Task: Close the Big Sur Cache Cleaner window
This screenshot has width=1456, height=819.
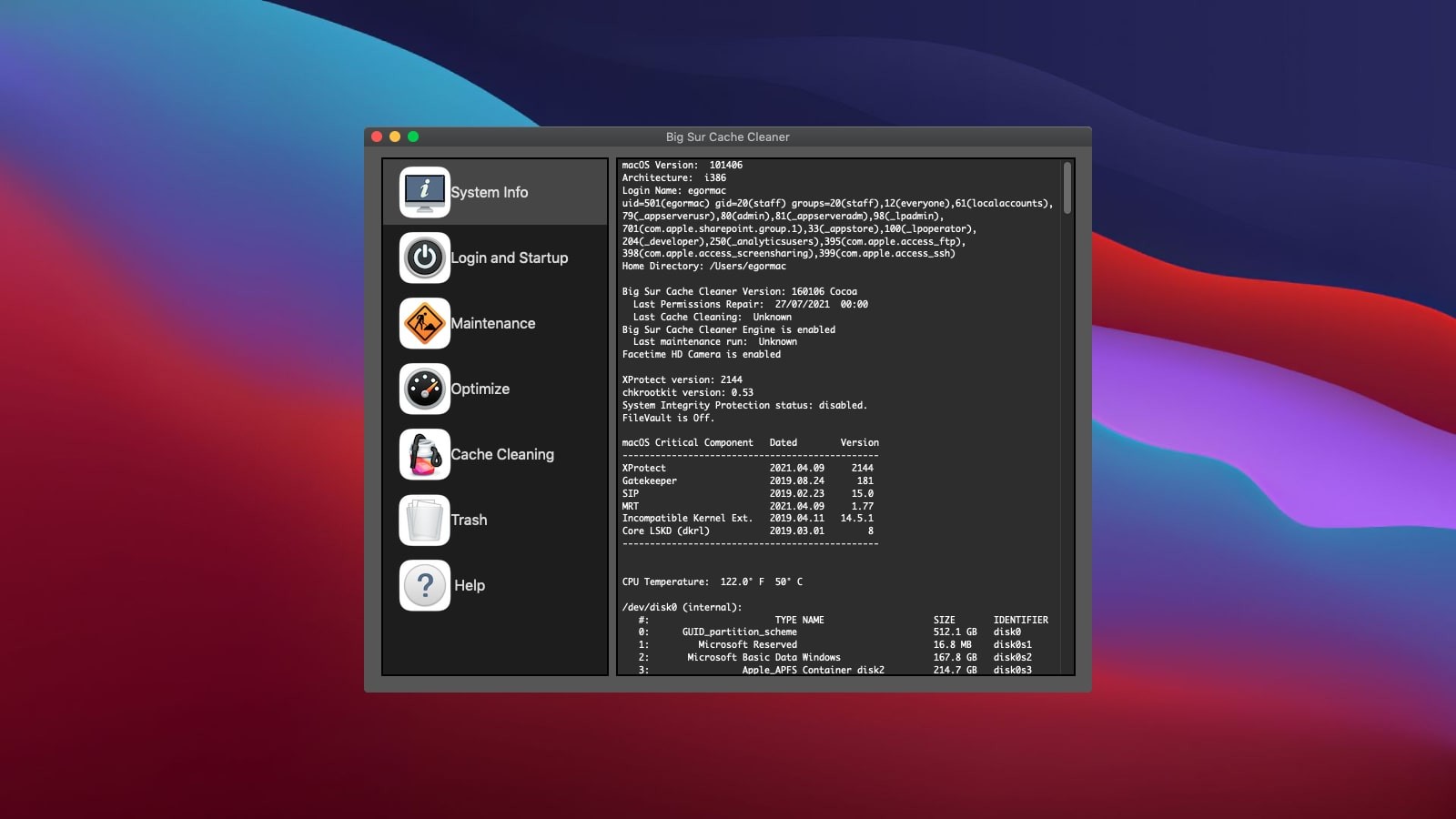Action: [x=377, y=136]
